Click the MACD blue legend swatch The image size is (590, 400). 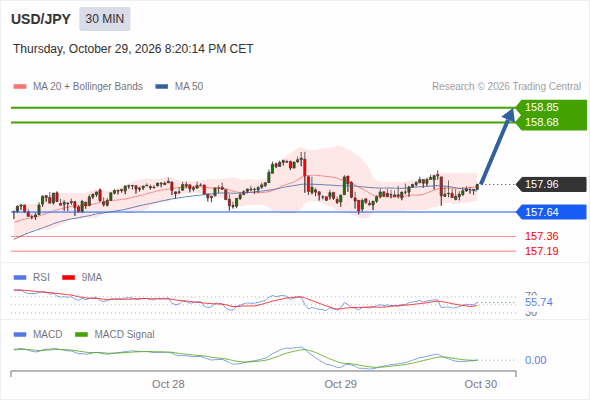(20, 335)
